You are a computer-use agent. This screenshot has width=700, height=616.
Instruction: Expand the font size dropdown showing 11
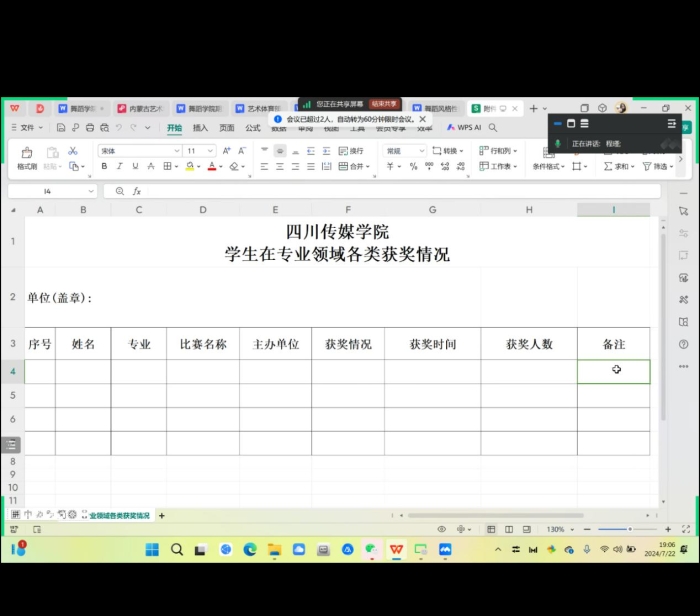210,151
